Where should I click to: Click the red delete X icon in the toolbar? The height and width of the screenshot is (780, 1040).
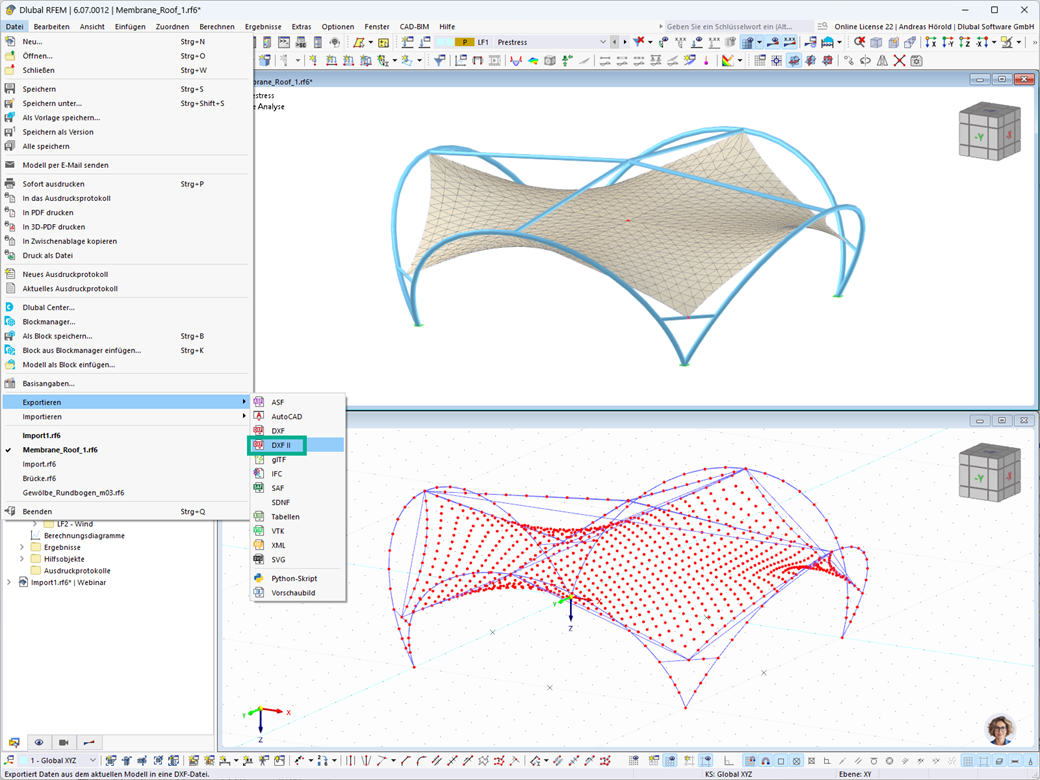point(899,60)
